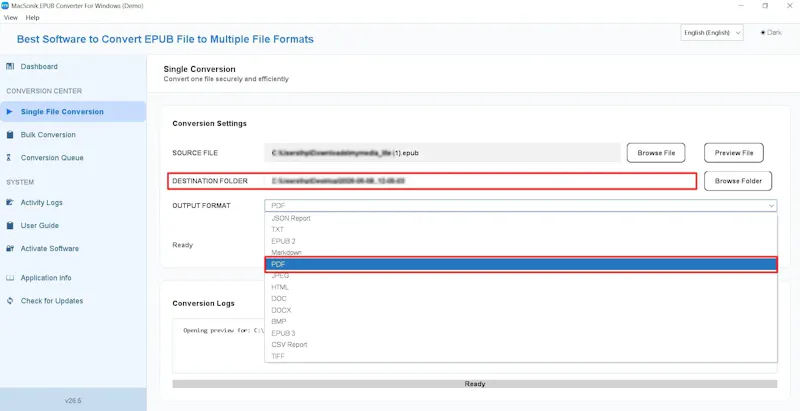The image size is (800, 411).
Task: Click the Check for Updates refresh icon
Action: click(x=10, y=301)
